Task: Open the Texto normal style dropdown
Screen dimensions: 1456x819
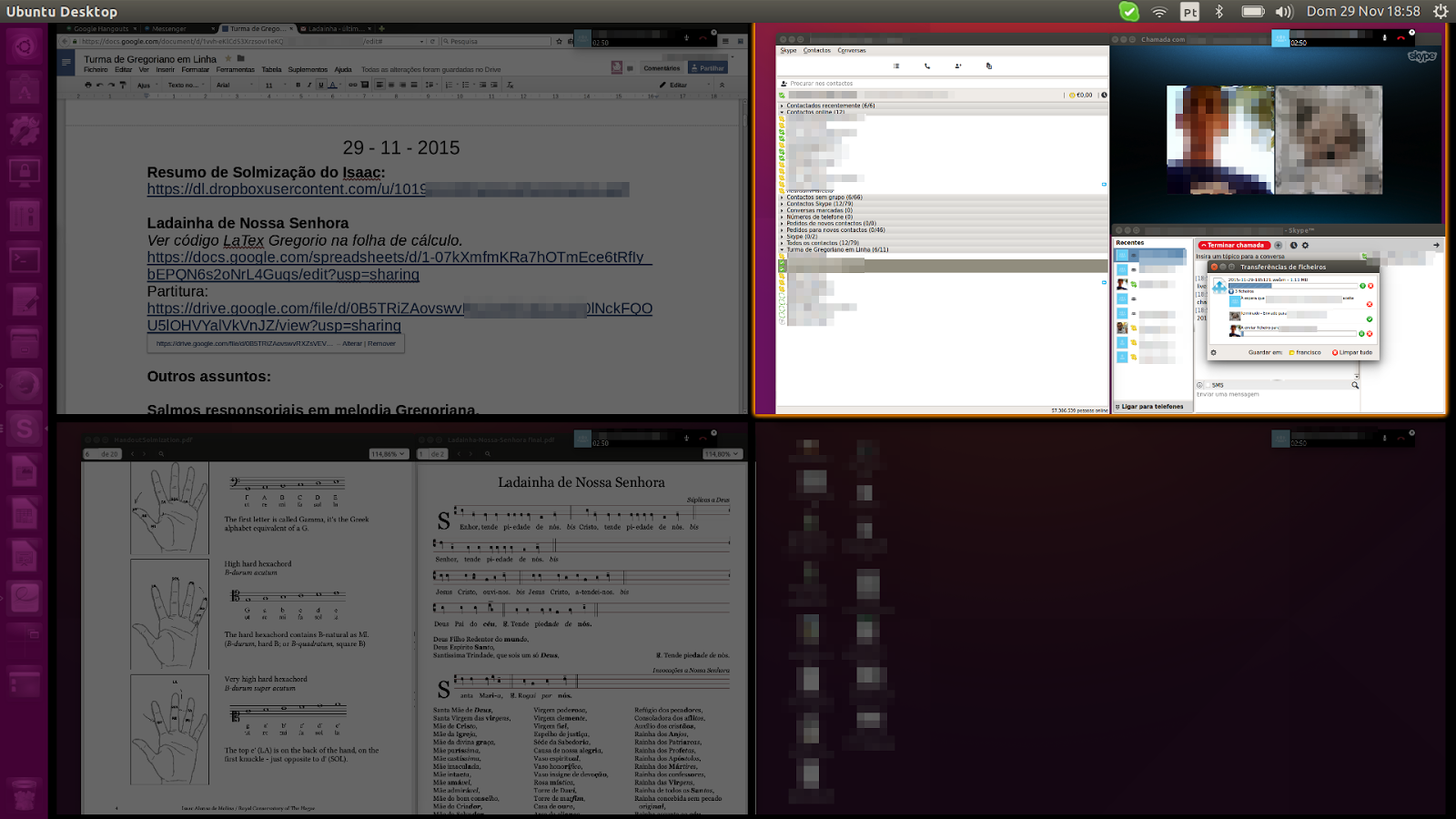Action: click(x=186, y=85)
